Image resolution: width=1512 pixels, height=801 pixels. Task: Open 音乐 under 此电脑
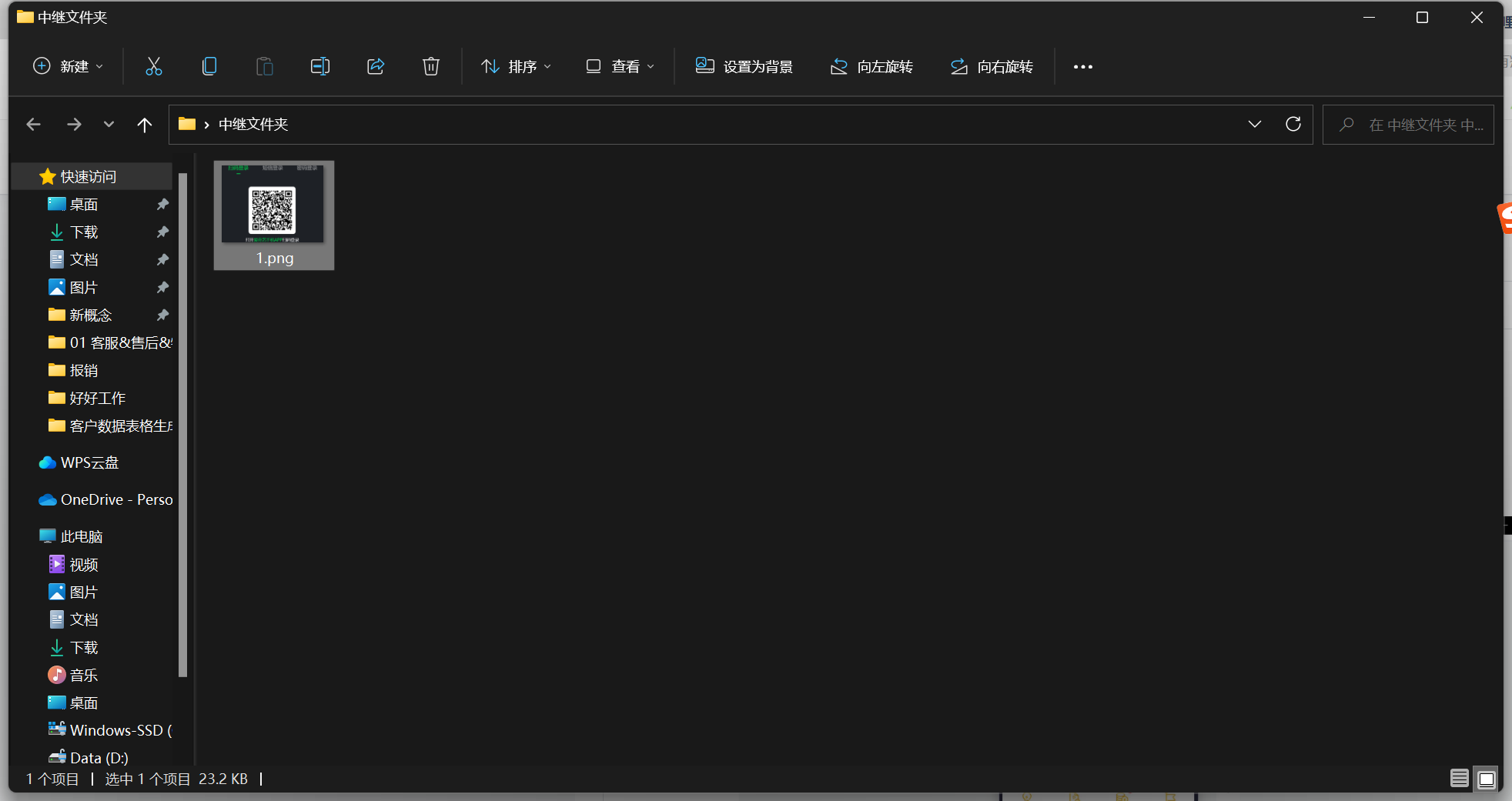[x=84, y=676]
